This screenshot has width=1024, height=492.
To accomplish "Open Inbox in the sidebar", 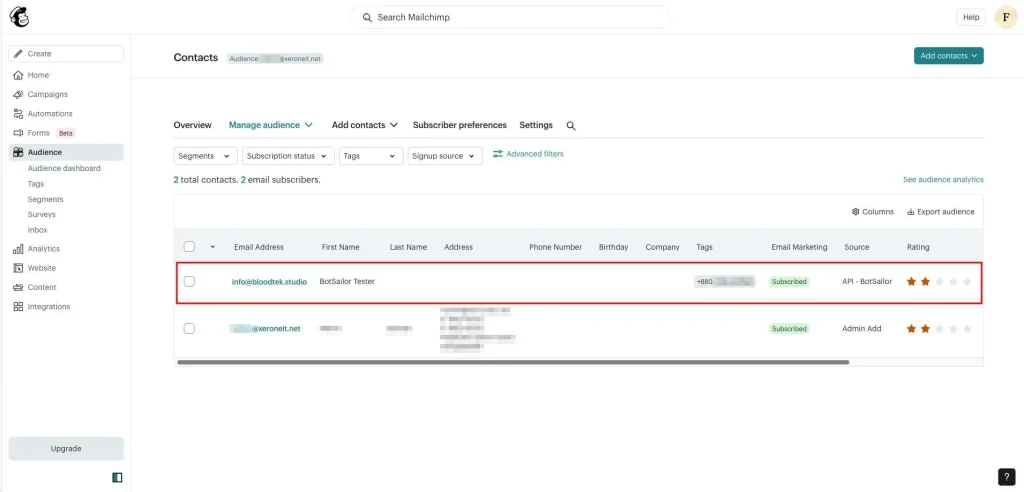I will pos(37,230).
